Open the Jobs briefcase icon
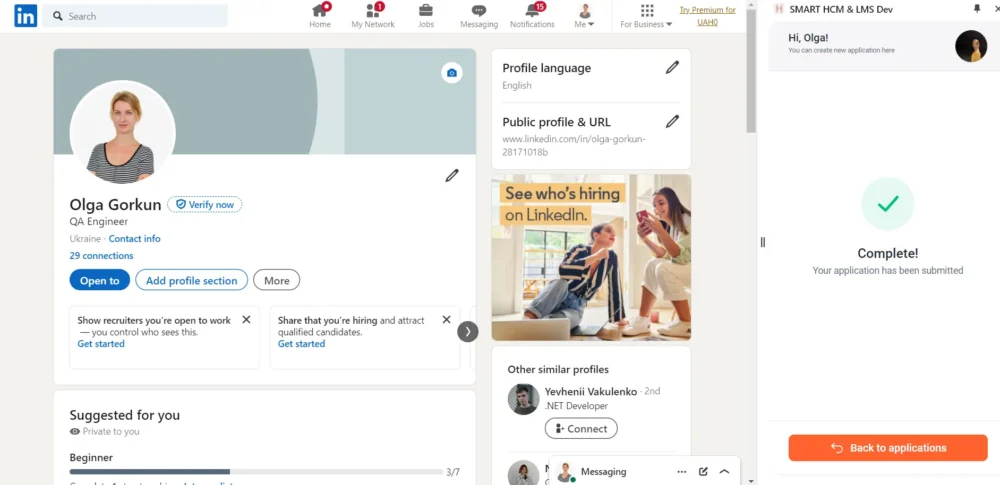 pyautogui.click(x=426, y=12)
